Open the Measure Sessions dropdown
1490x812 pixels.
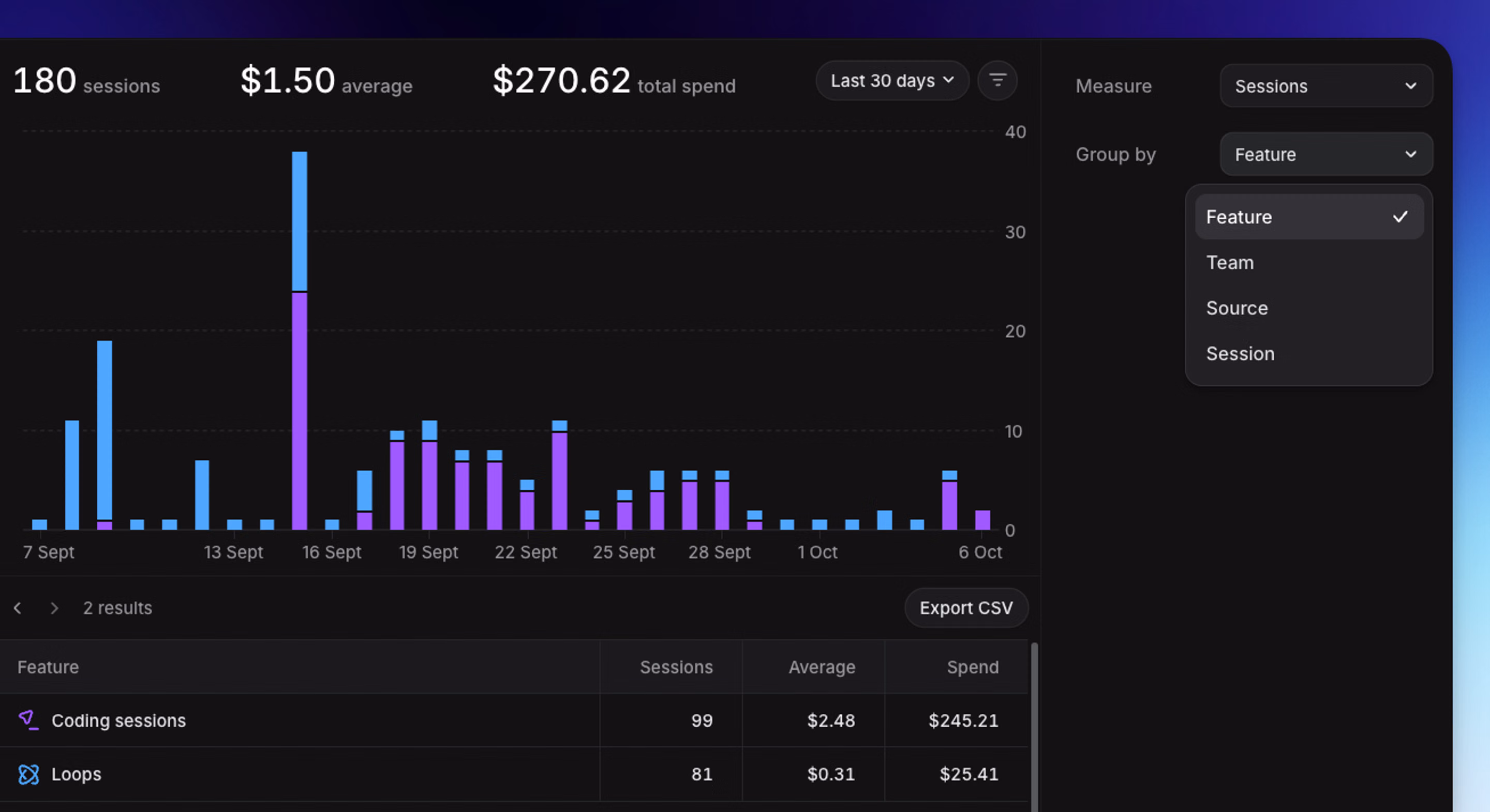coord(1325,85)
